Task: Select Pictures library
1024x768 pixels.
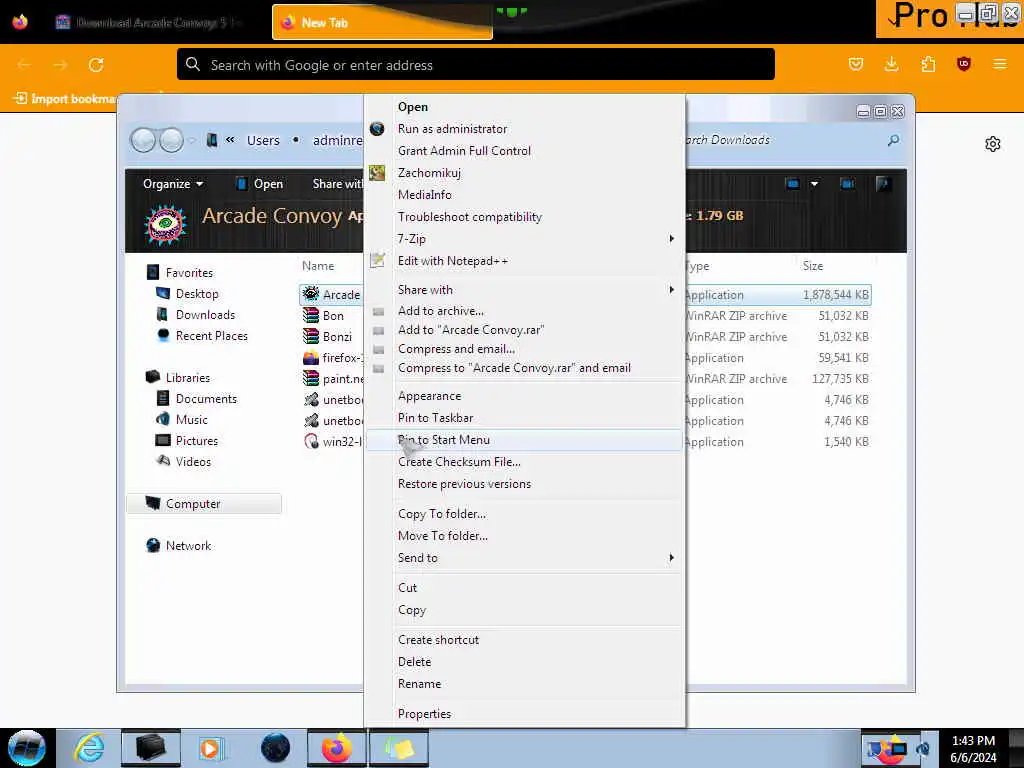Action: (187, 440)
